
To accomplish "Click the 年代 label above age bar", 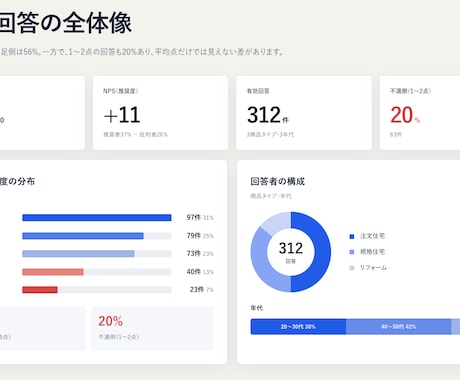I will [x=257, y=308].
